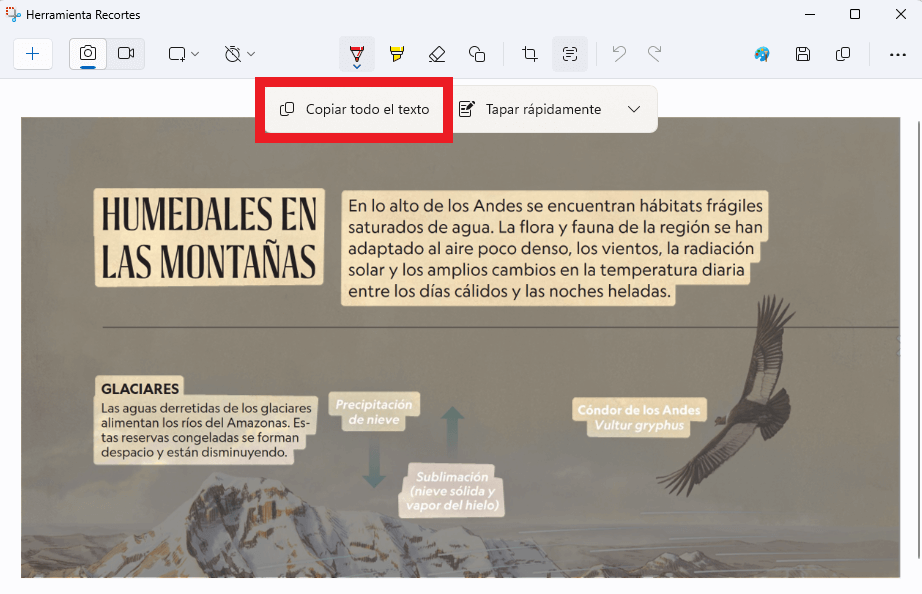Open the delay timer dropdown

239,54
